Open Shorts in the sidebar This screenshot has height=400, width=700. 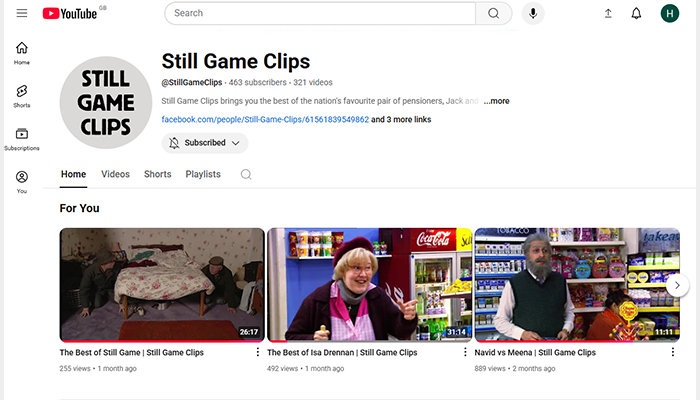click(x=21, y=96)
